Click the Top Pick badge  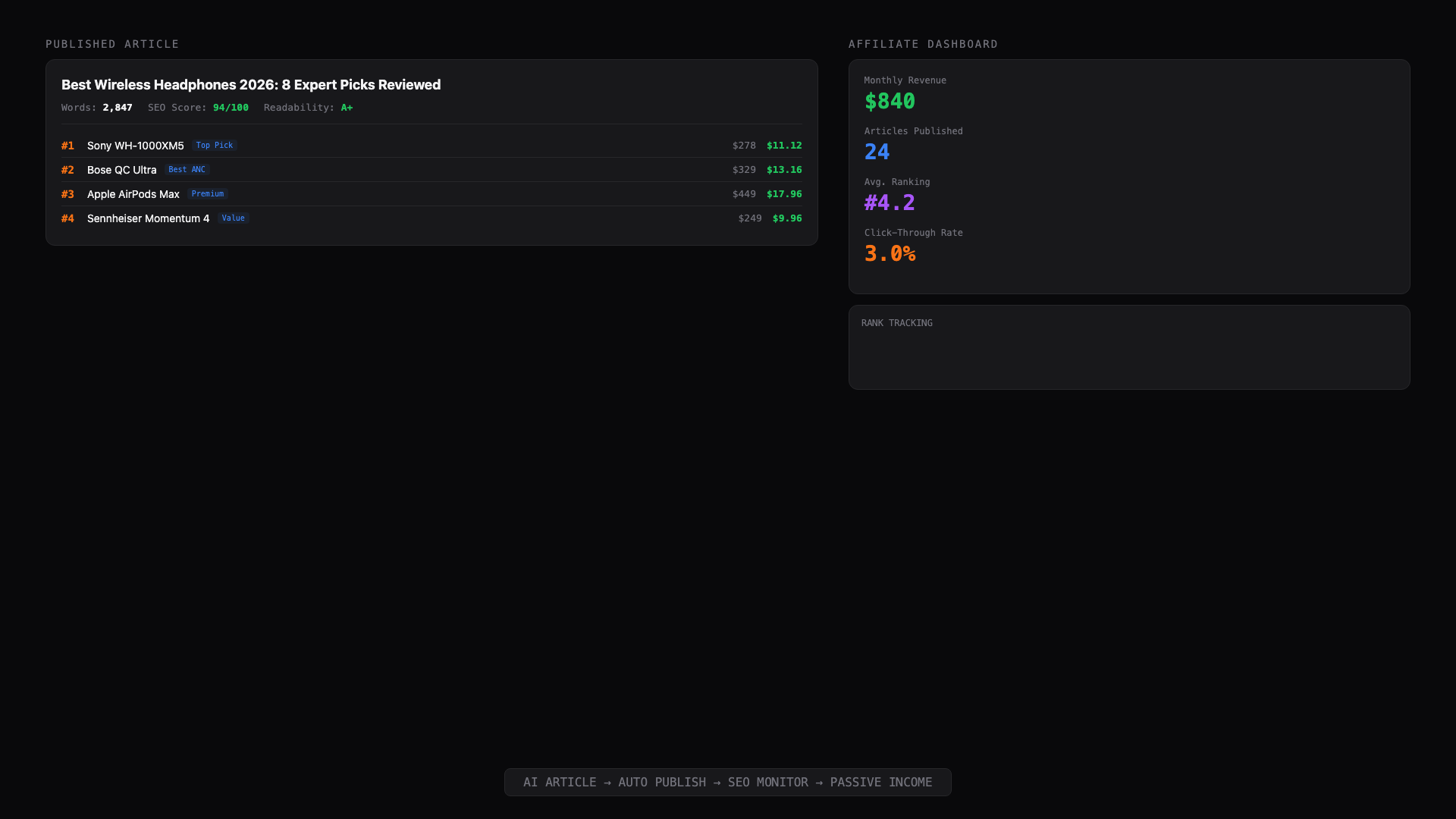[x=215, y=146]
